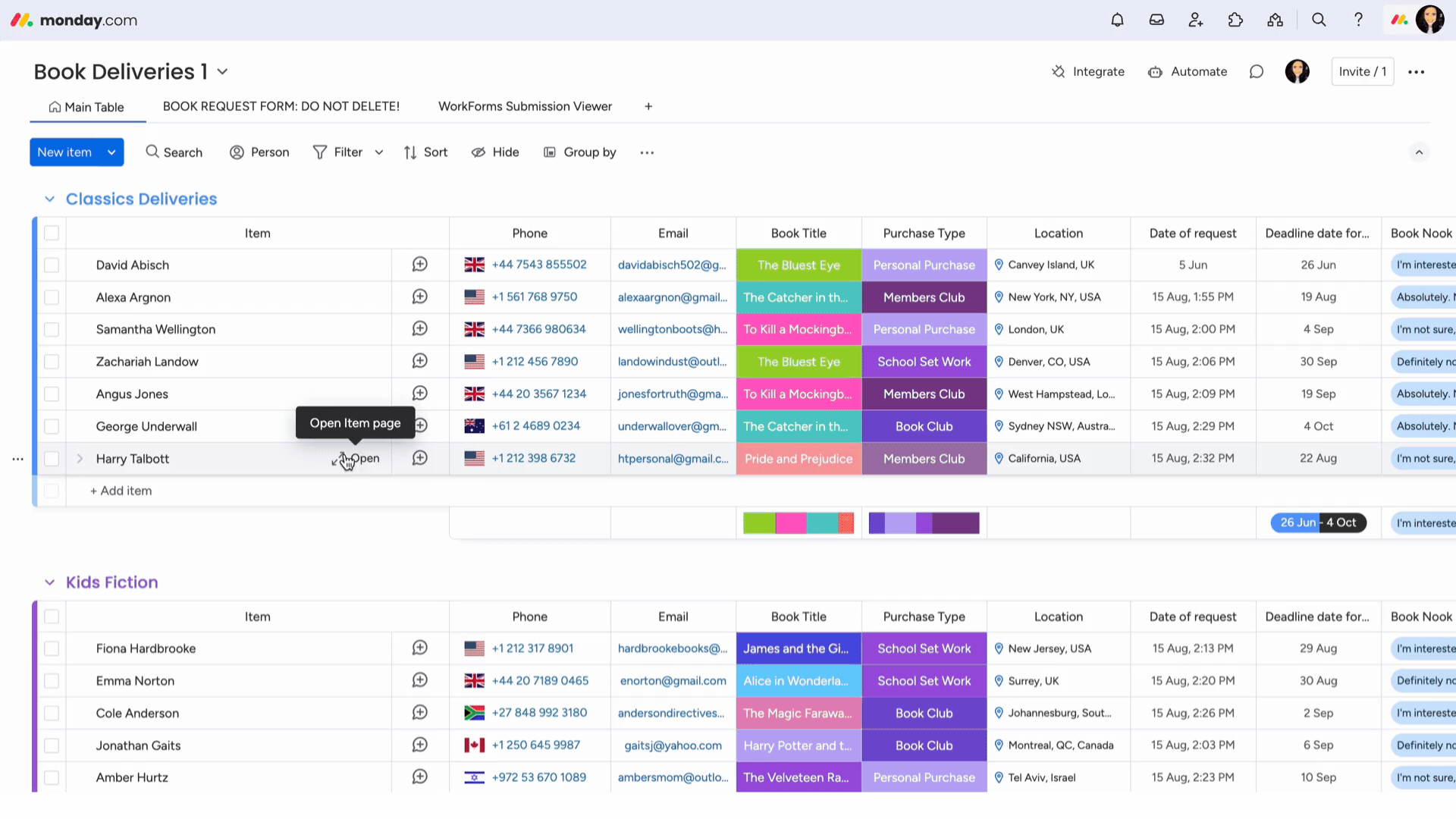This screenshot has height=819, width=1456.
Task: Collapse the Kids Fiction group
Action: click(x=50, y=583)
